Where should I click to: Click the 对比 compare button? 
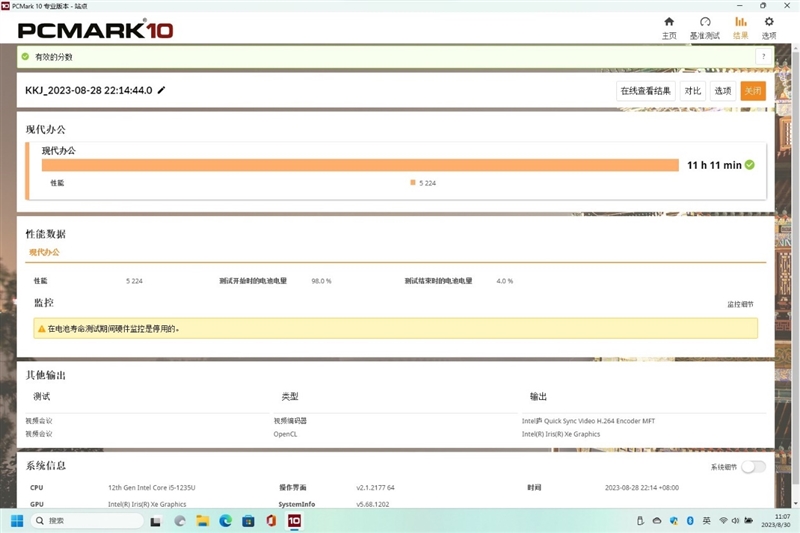coord(692,91)
